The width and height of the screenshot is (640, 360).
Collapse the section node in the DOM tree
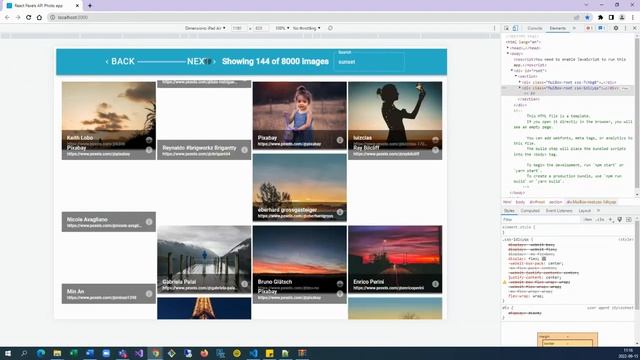(516, 76)
